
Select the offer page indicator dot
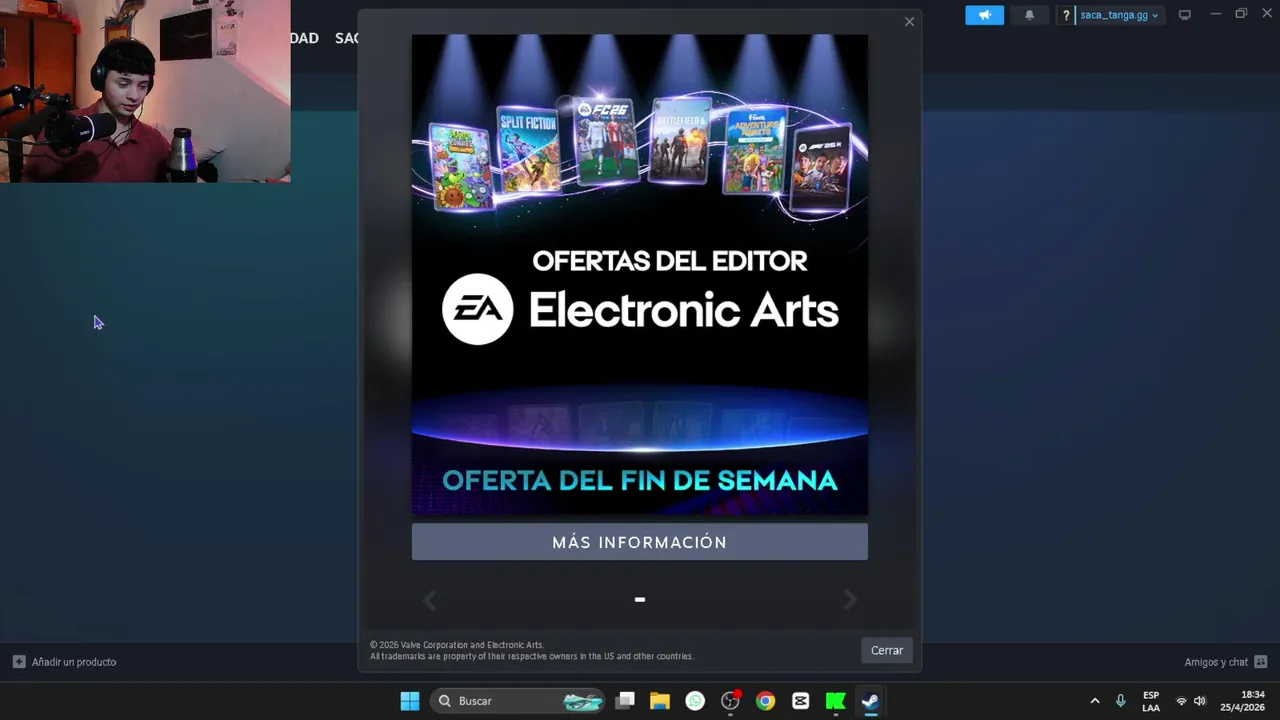tap(640, 600)
